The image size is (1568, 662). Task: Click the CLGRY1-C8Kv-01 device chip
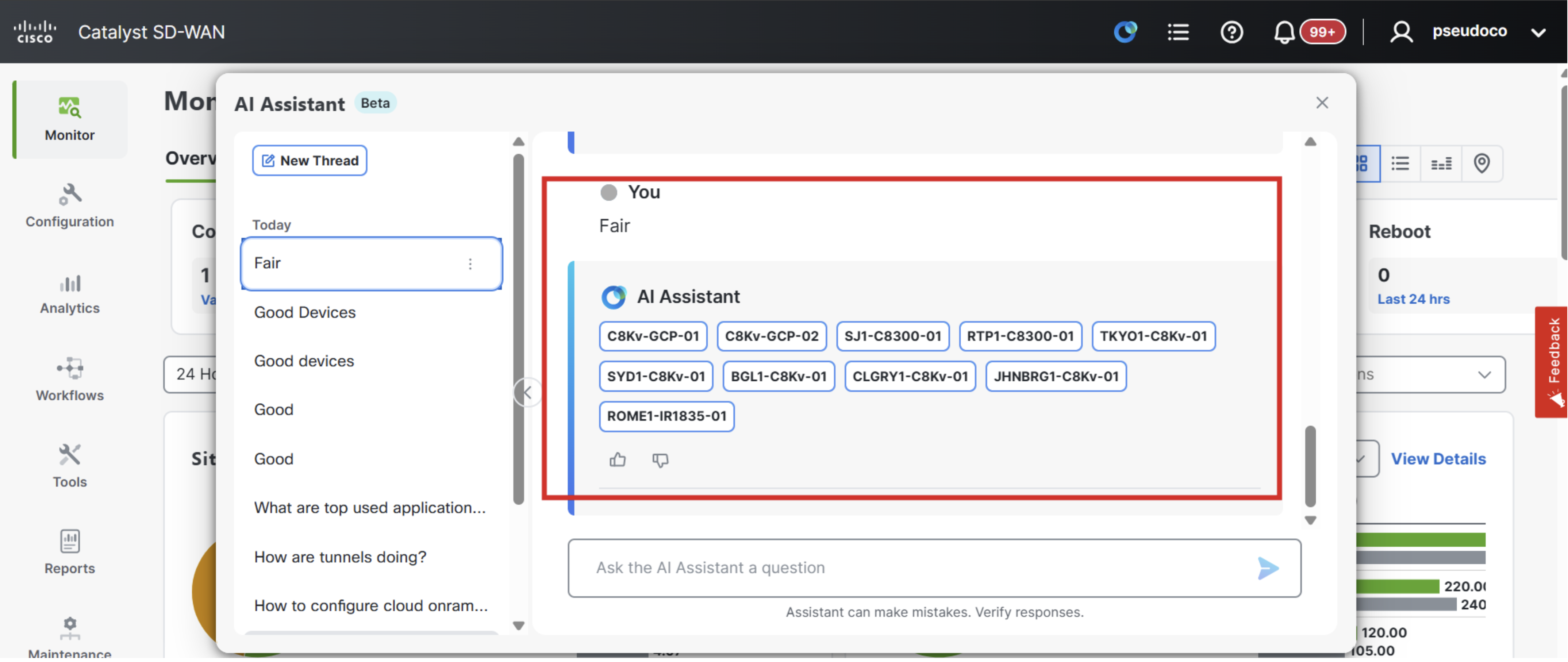pyautogui.click(x=910, y=376)
